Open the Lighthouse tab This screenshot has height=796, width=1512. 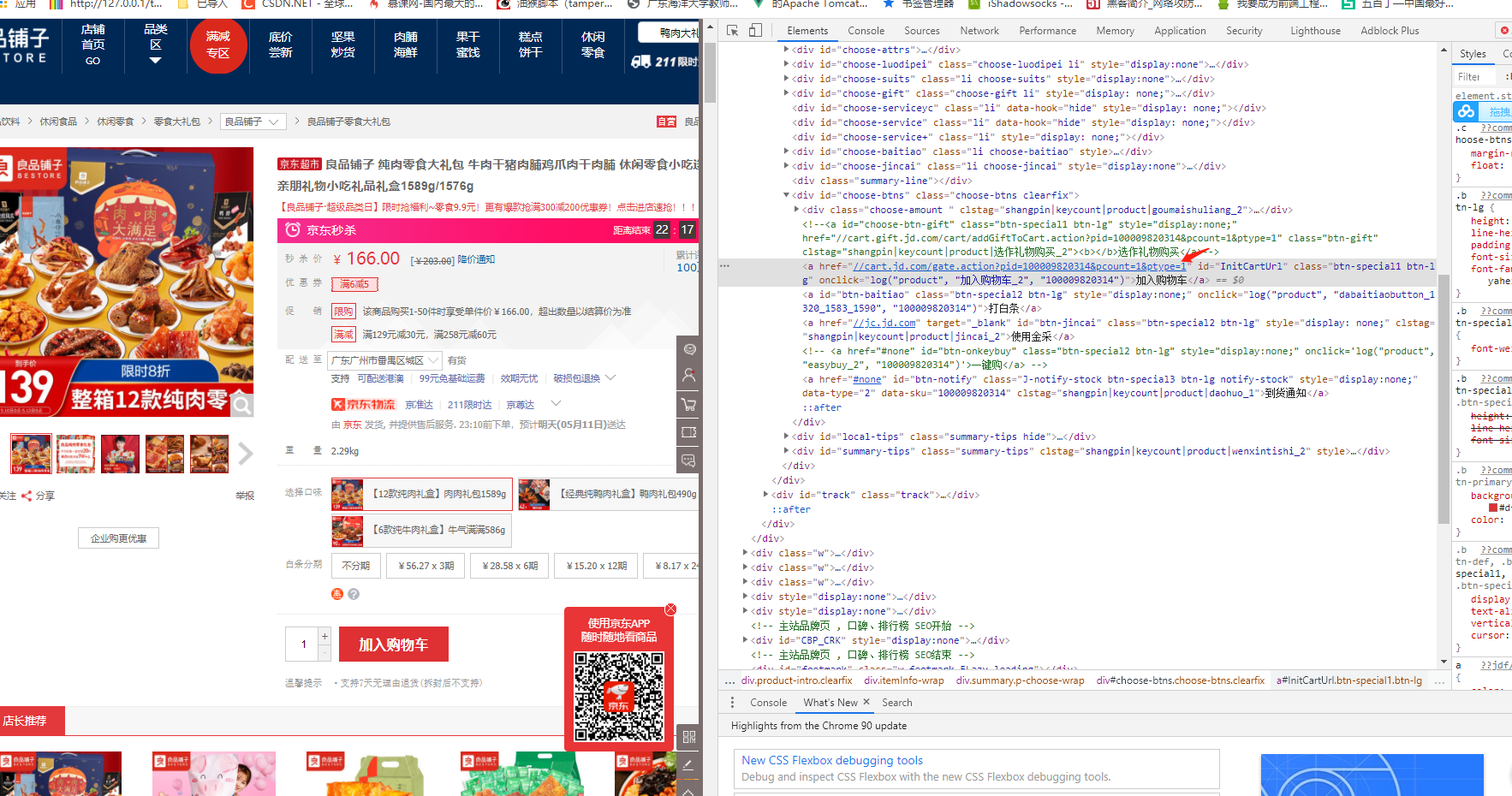coord(1315,31)
